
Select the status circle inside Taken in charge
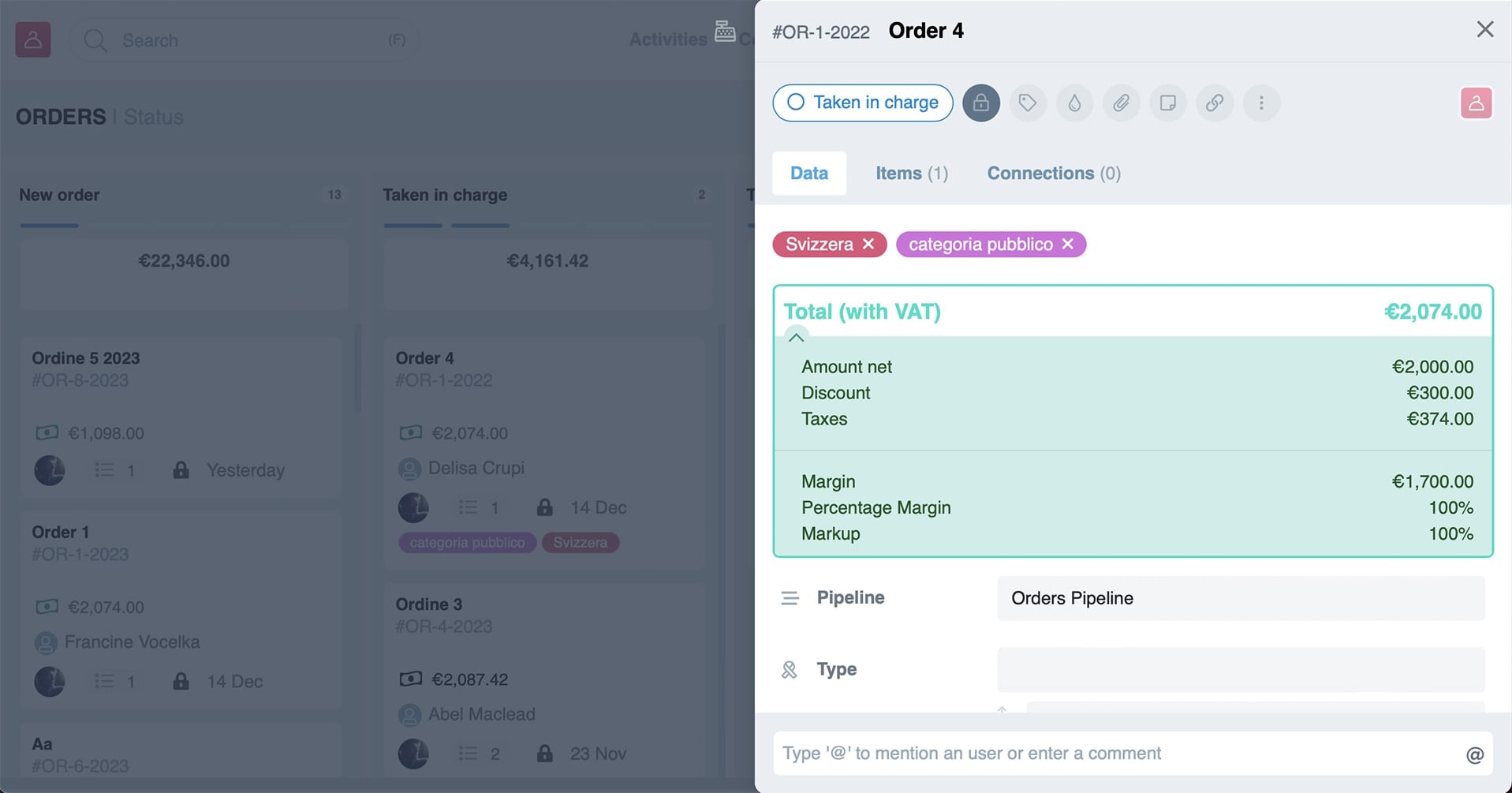point(796,103)
